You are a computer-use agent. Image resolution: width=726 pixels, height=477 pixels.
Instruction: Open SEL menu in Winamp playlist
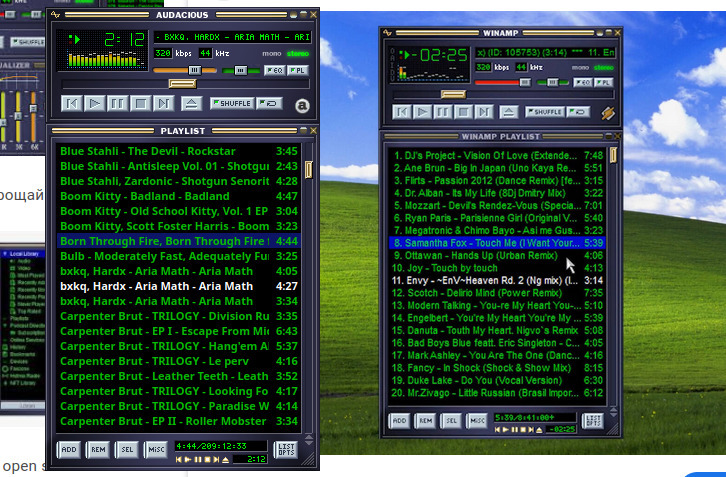tap(451, 421)
